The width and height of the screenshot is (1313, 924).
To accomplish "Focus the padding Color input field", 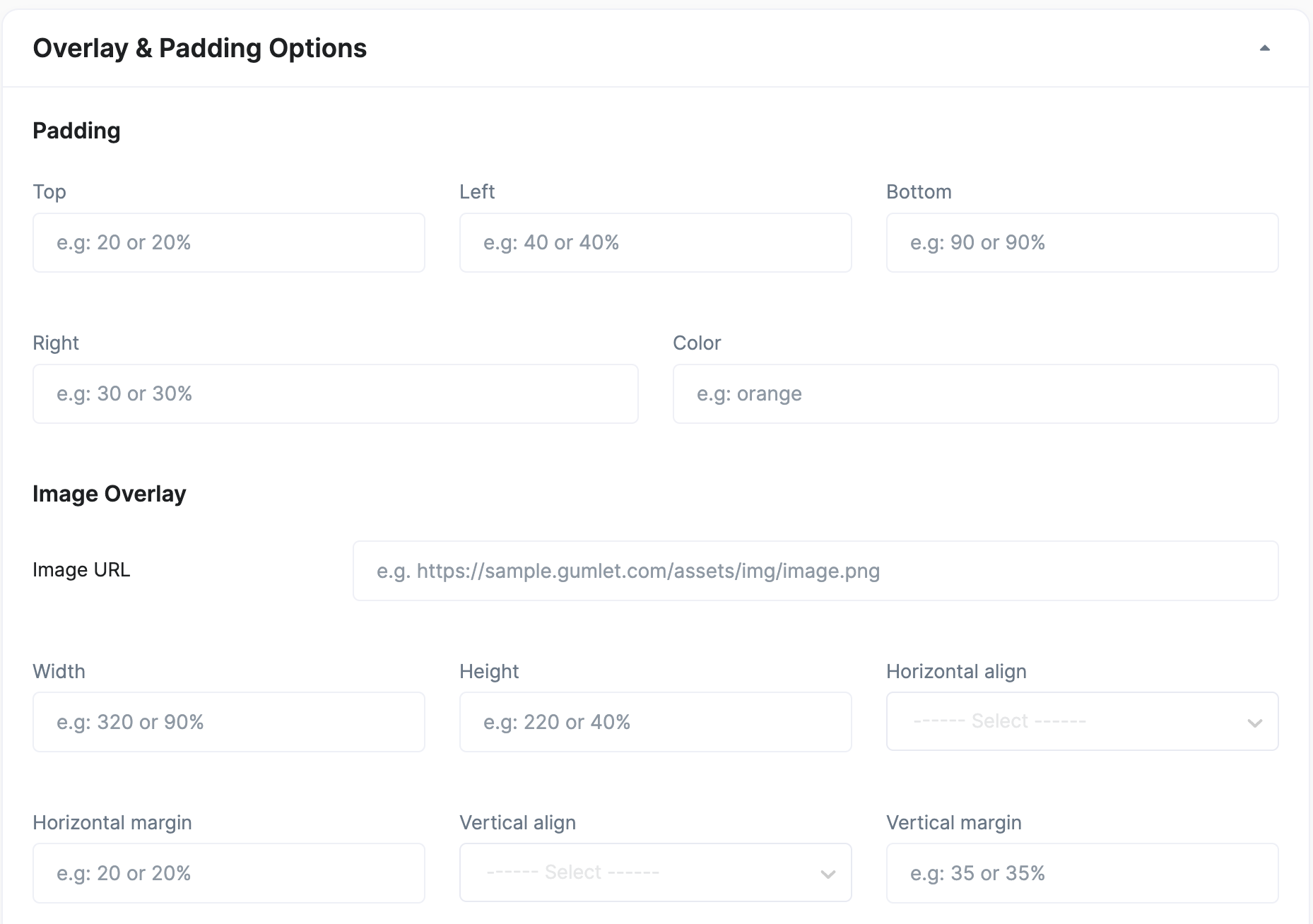I will (x=975, y=393).
